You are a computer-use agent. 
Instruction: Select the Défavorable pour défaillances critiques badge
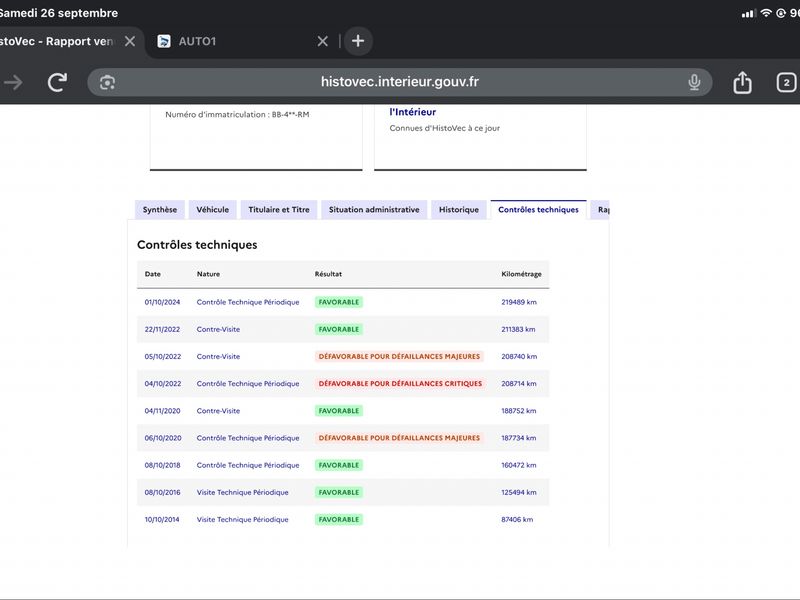[x=400, y=384]
